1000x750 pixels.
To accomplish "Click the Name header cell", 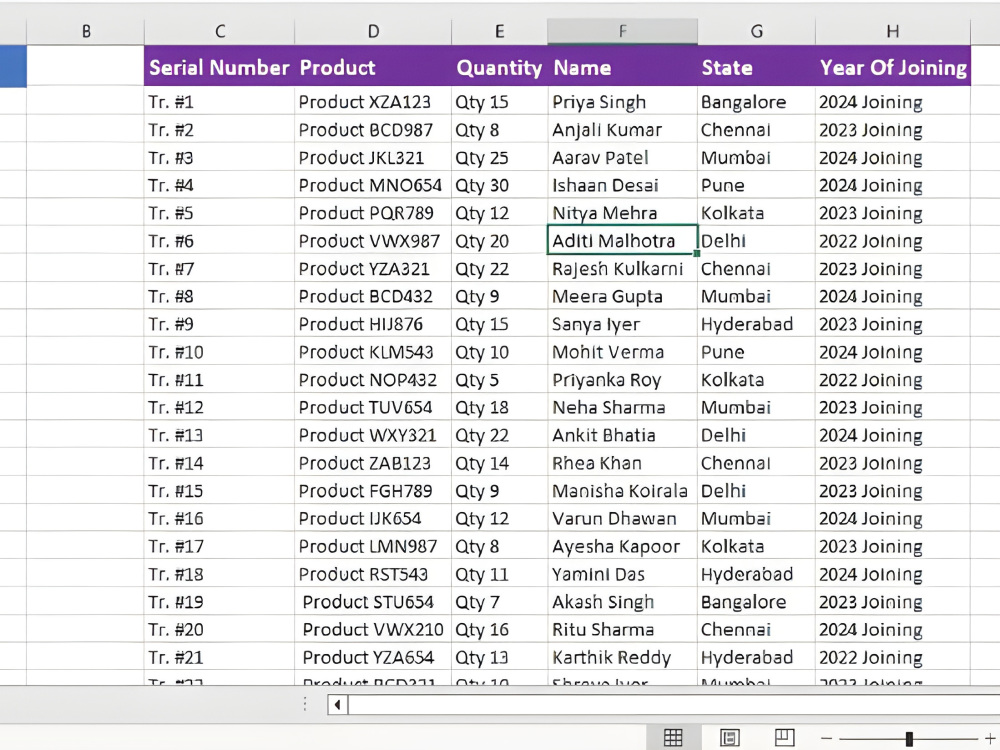I will (x=622, y=67).
